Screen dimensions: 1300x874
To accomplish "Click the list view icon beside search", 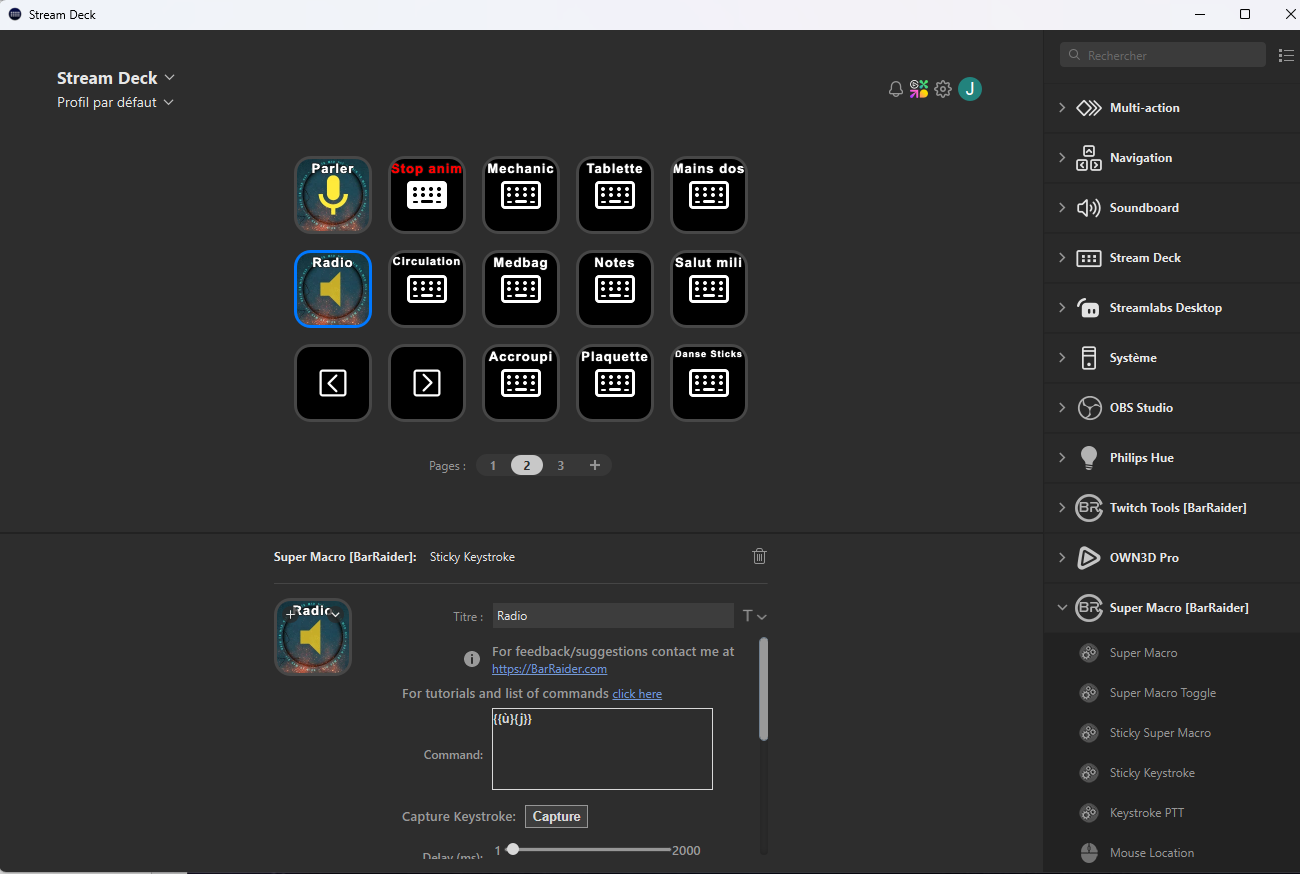I will (x=1287, y=55).
